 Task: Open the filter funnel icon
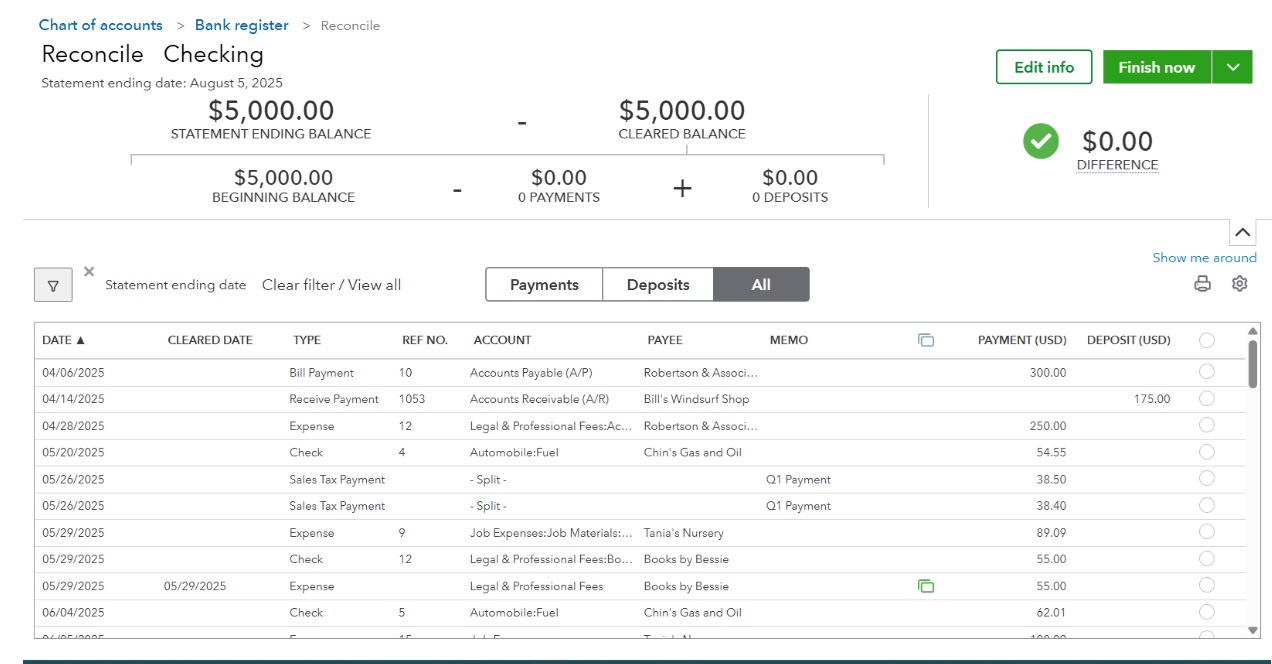pyautogui.click(x=53, y=285)
